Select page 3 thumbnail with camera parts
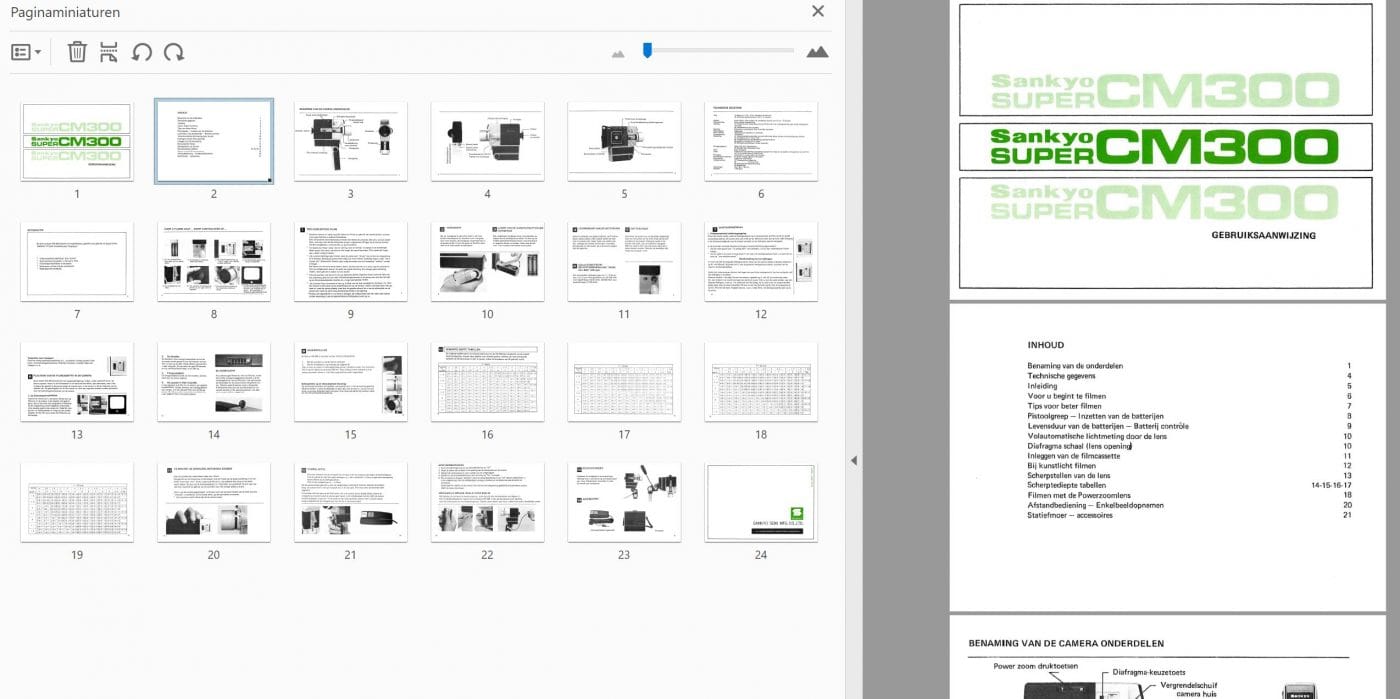Image resolution: width=1400 pixels, height=699 pixels. [x=350, y=141]
